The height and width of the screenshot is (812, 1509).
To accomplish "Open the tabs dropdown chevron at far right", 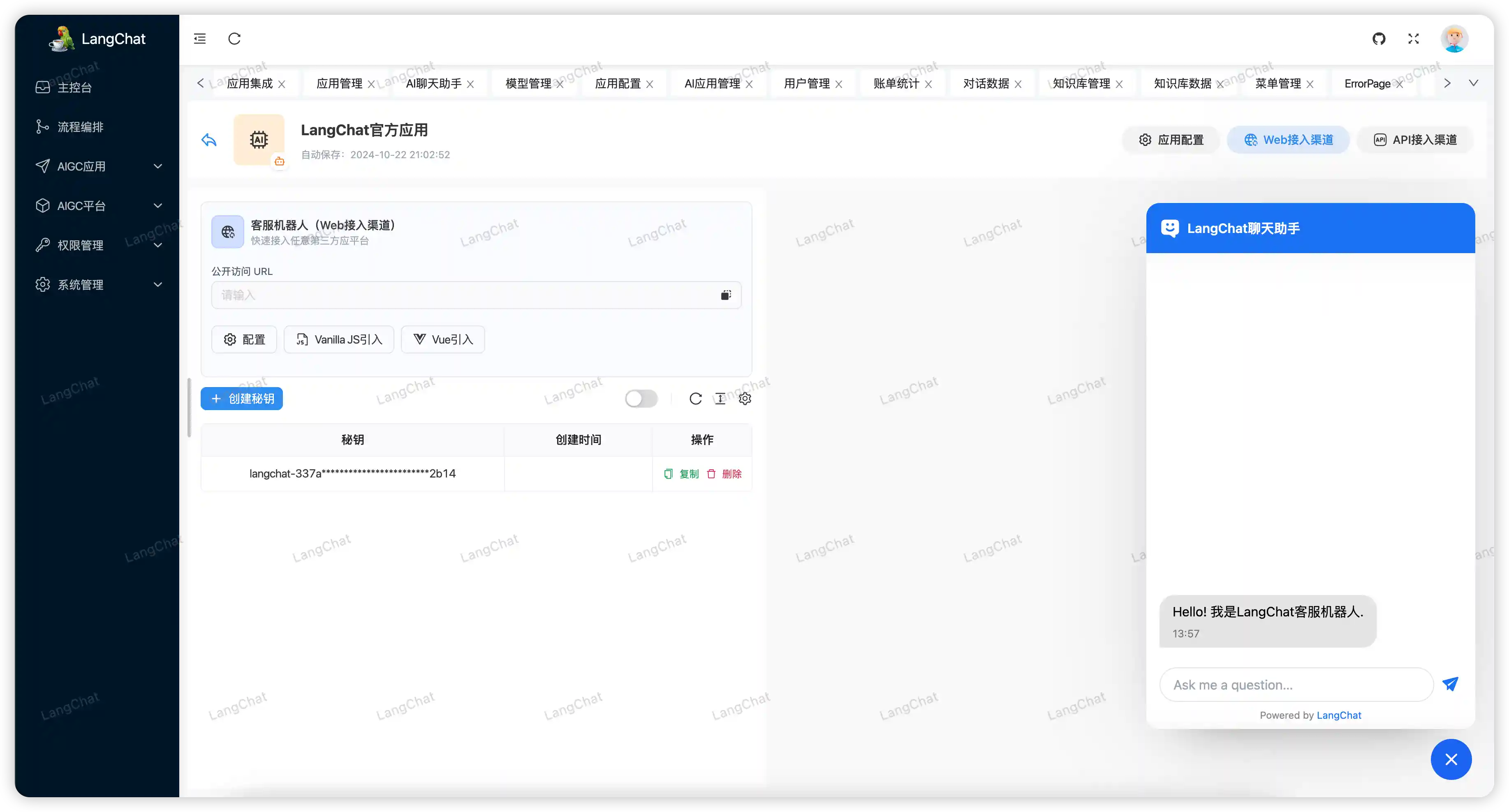I will coord(1473,83).
